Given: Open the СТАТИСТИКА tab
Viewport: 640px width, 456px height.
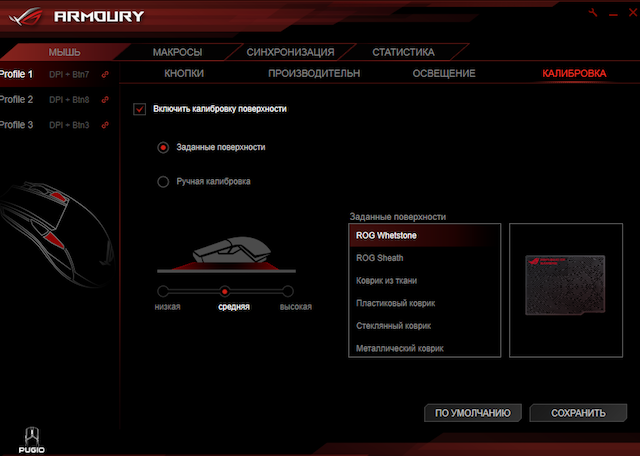Looking at the screenshot, I should click(403, 52).
